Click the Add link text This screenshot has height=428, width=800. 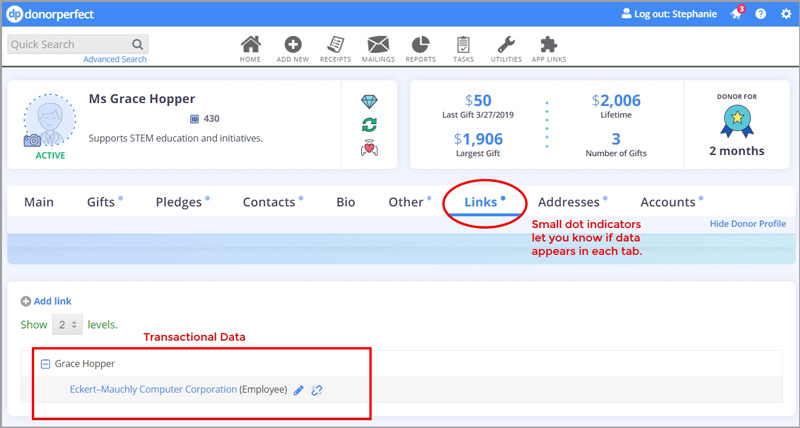tap(53, 301)
